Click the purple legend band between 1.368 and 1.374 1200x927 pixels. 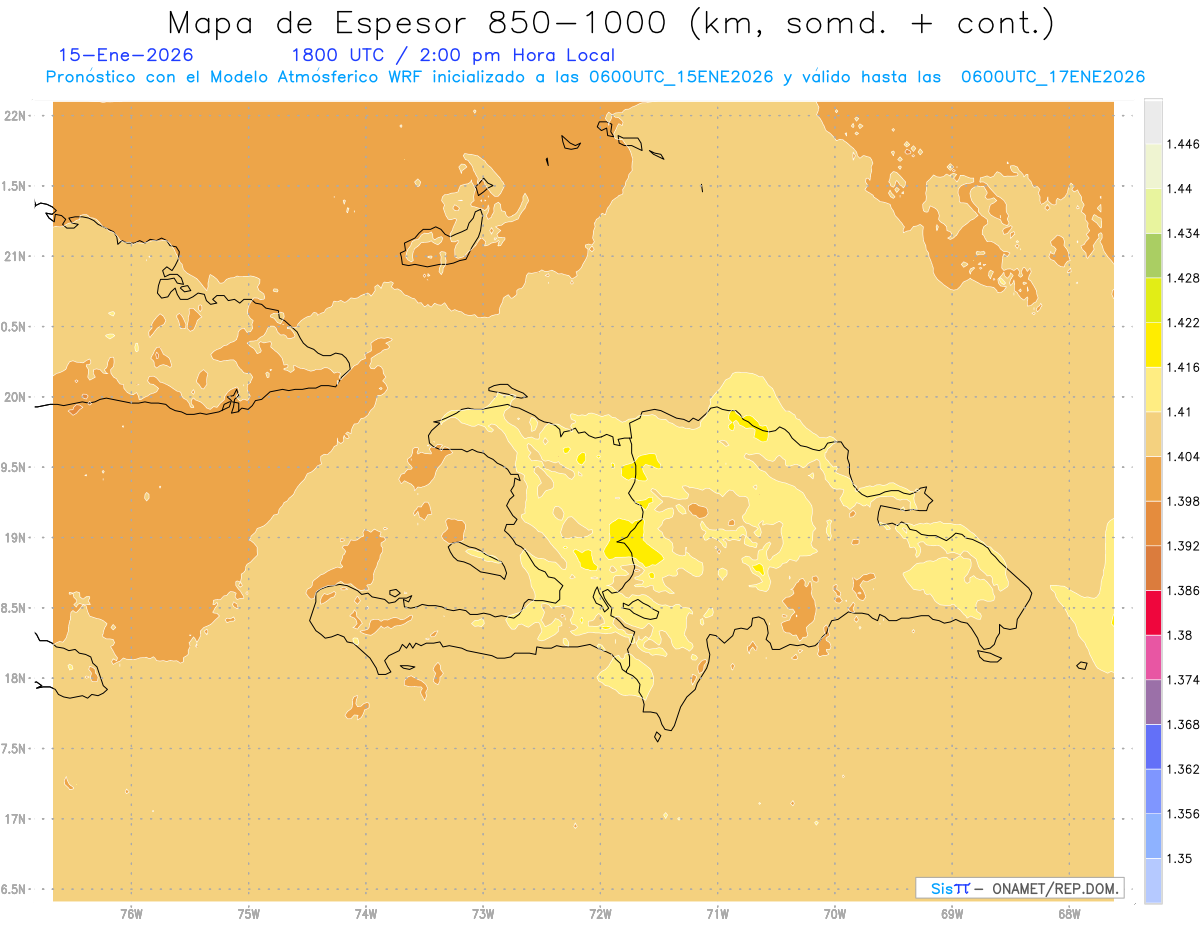(1153, 701)
